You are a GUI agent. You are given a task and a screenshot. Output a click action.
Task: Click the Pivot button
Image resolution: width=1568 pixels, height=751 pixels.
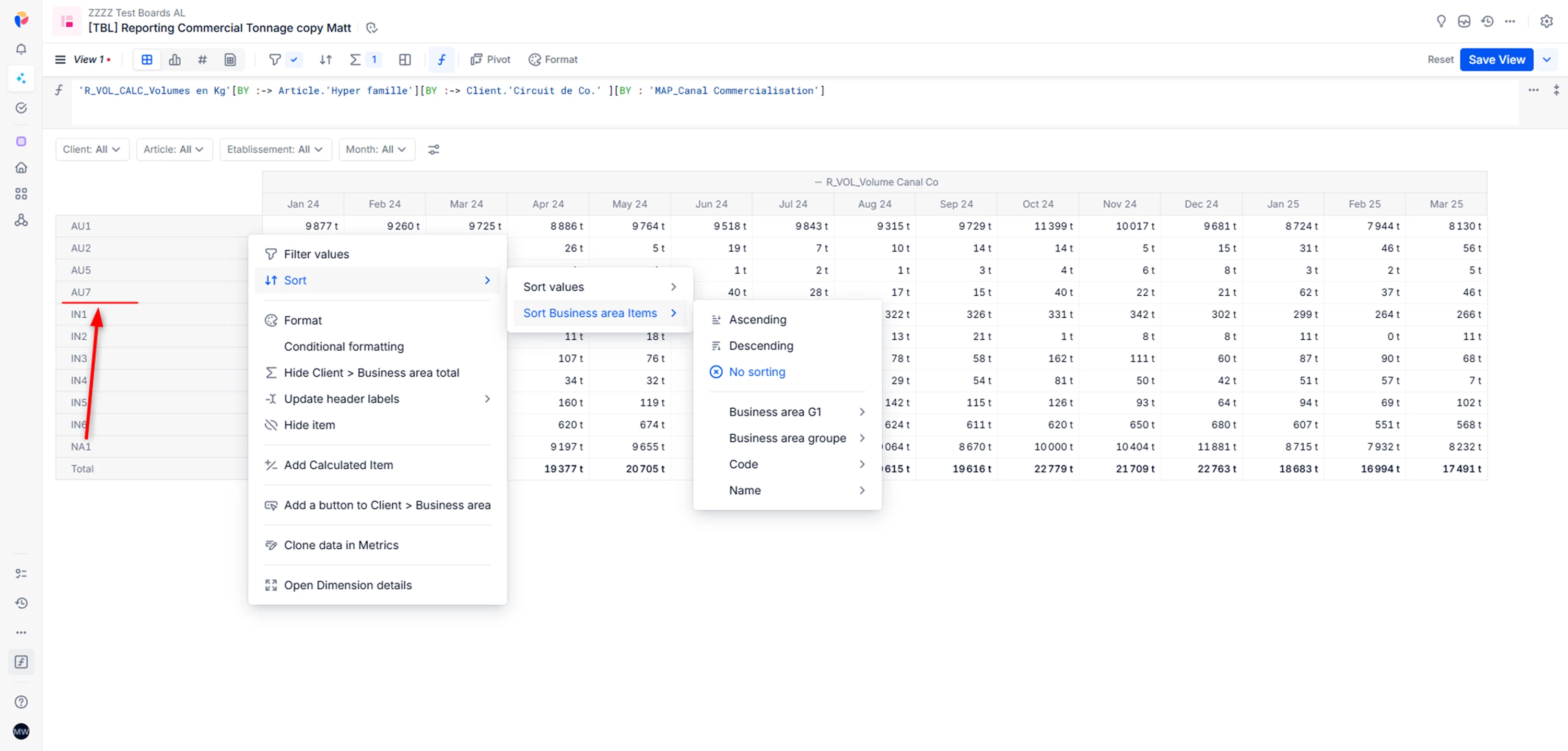[490, 60]
